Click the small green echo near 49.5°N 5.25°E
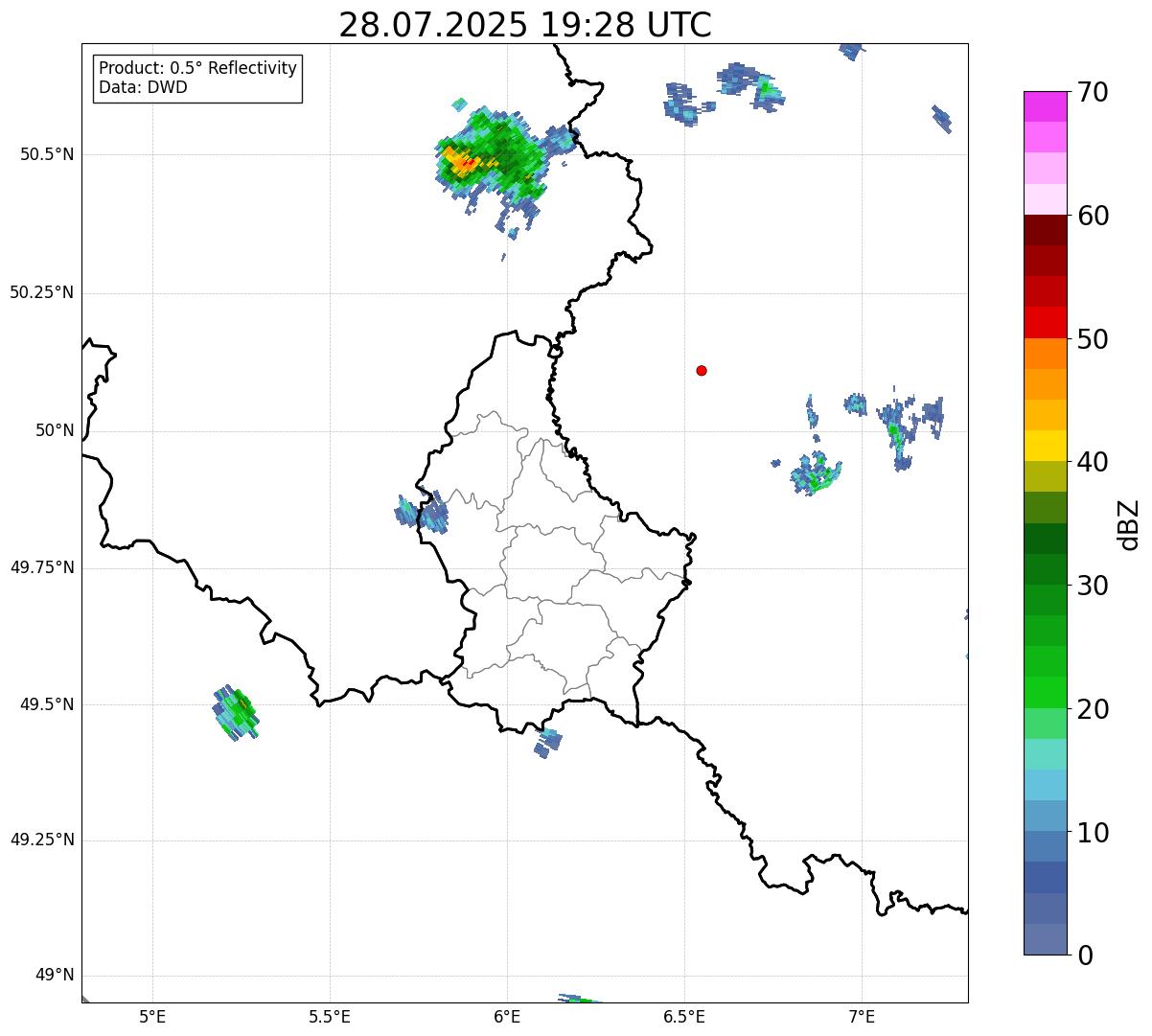Image resolution: width=1152 pixels, height=1036 pixels. (236, 713)
